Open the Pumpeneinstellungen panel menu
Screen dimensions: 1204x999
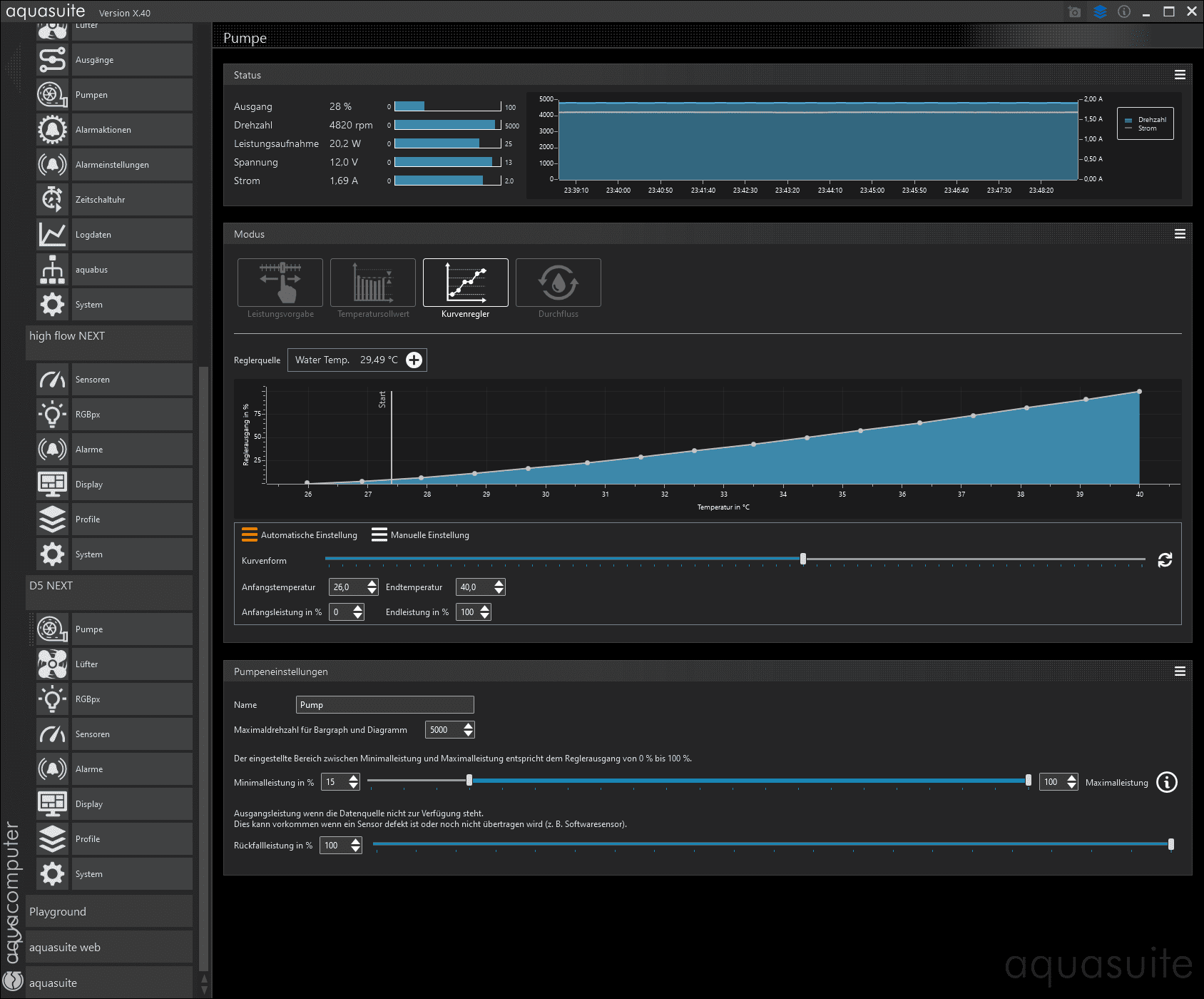[1180, 671]
